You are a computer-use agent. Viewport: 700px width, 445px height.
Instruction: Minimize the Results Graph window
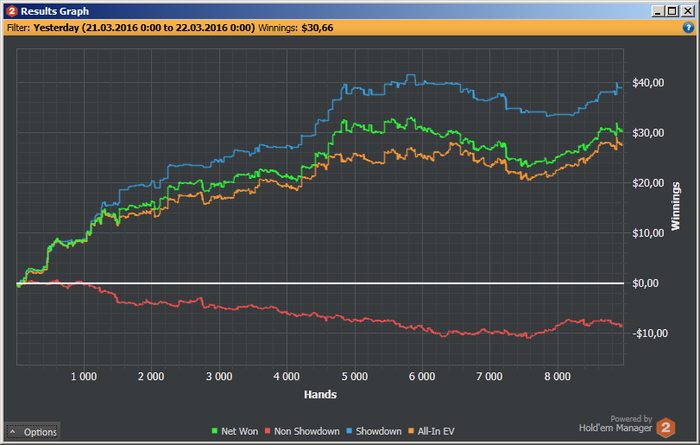[657, 11]
